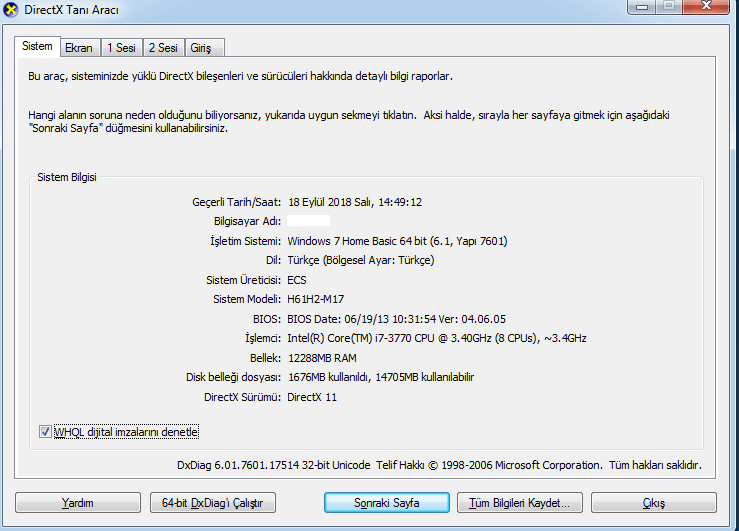Image resolution: width=739 pixels, height=531 pixels.
Task: Click the 'Bilgisayar Adı:' label
Action: tap(247, 221)
